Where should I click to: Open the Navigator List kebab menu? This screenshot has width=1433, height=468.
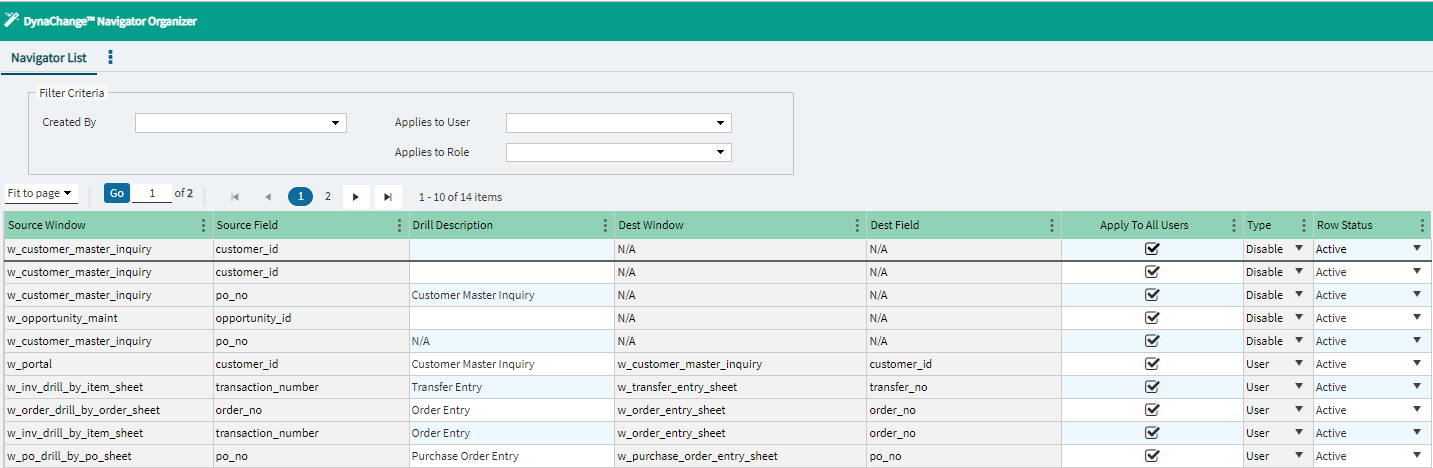(110, 58)
